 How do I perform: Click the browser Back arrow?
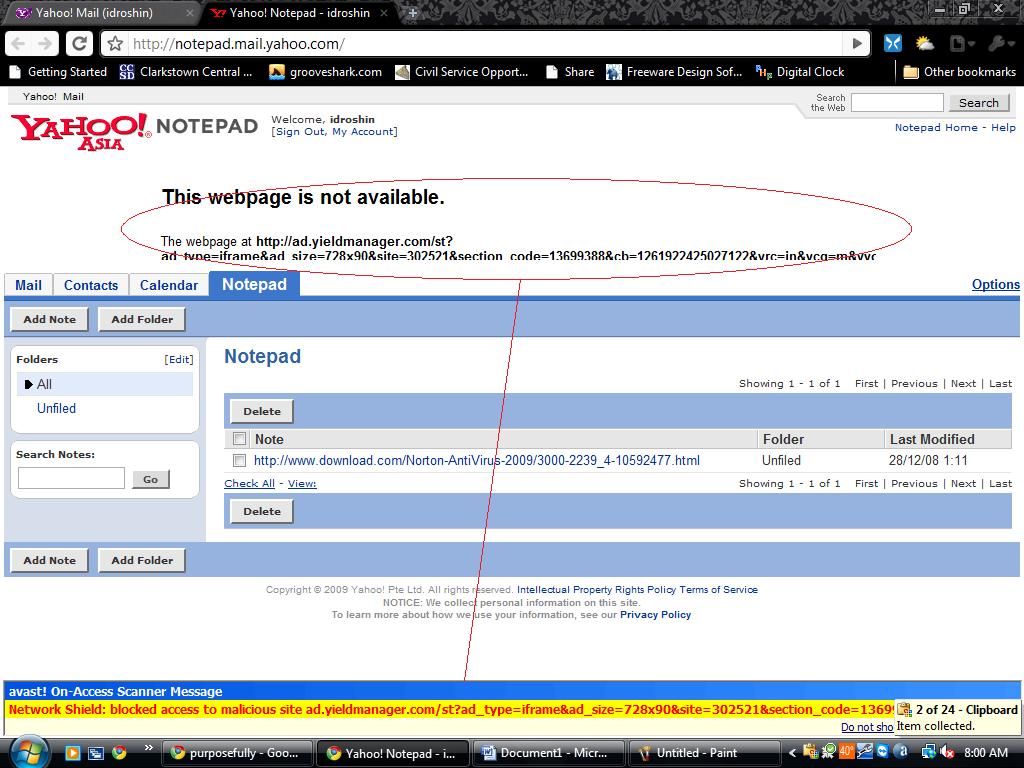[x=18, y=44]
